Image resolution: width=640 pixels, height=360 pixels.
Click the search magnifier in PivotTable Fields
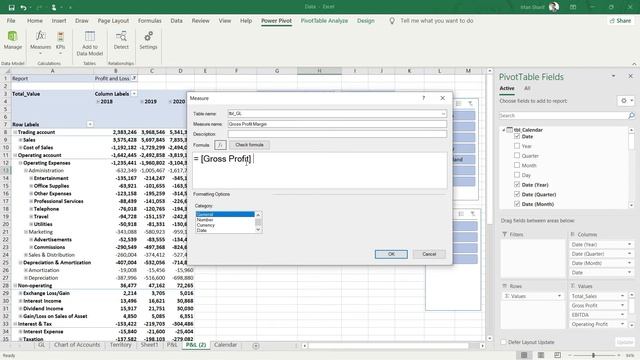click(x=631, y=116)
